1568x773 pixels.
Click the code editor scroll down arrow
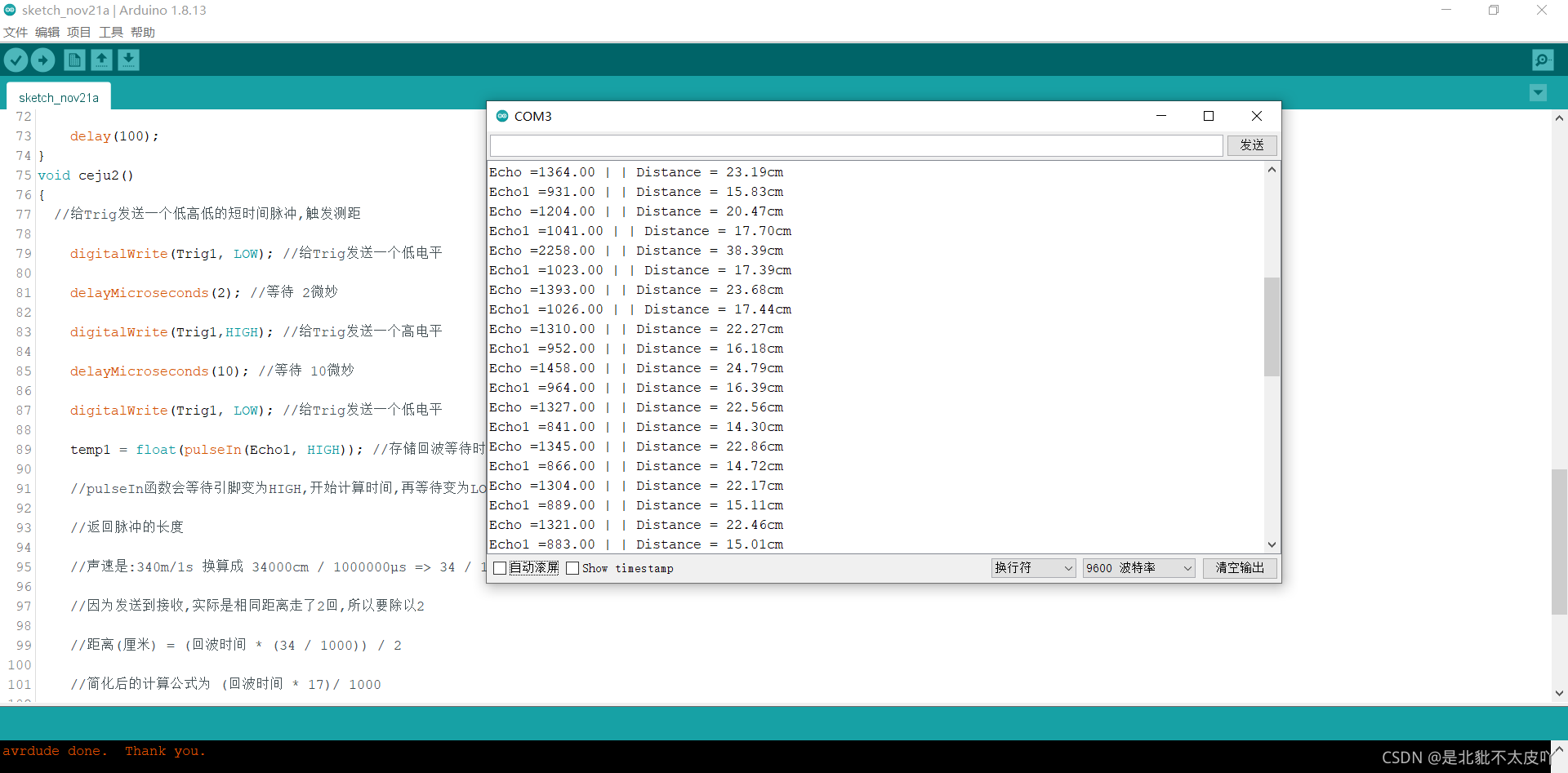(1559, 693)
